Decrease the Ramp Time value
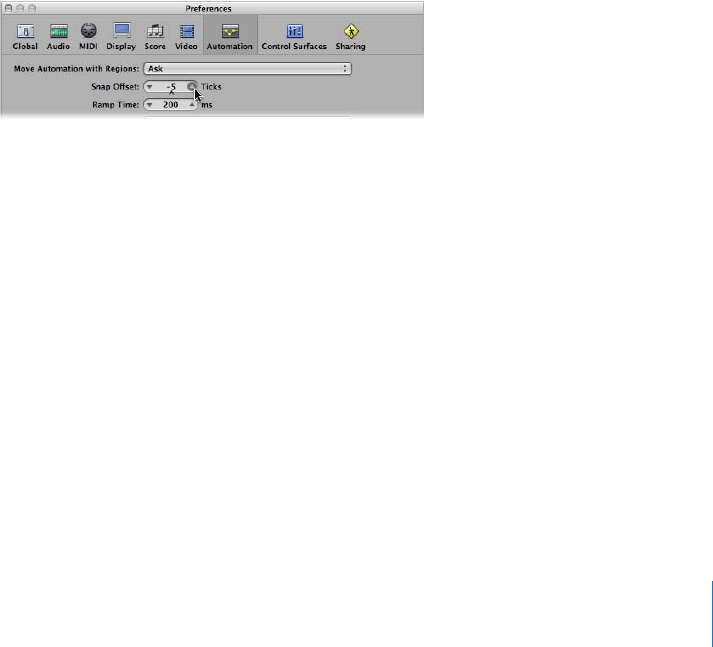713x647 pixels. coord(150,105)
